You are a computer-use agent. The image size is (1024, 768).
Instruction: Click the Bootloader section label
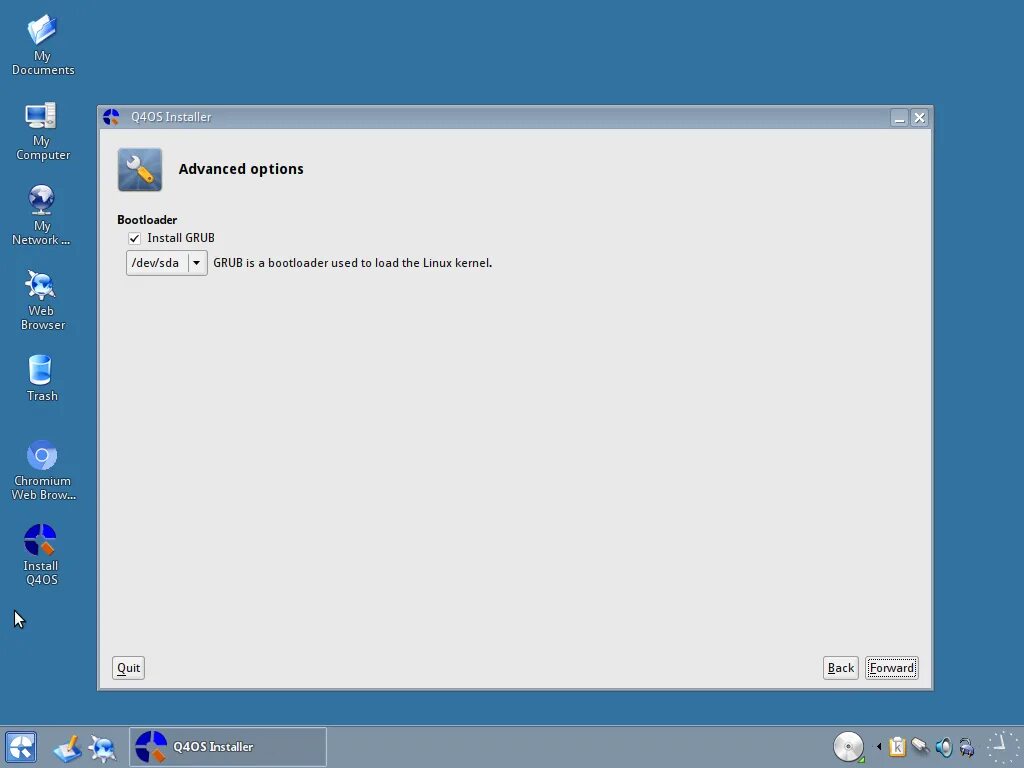(147, 220)
